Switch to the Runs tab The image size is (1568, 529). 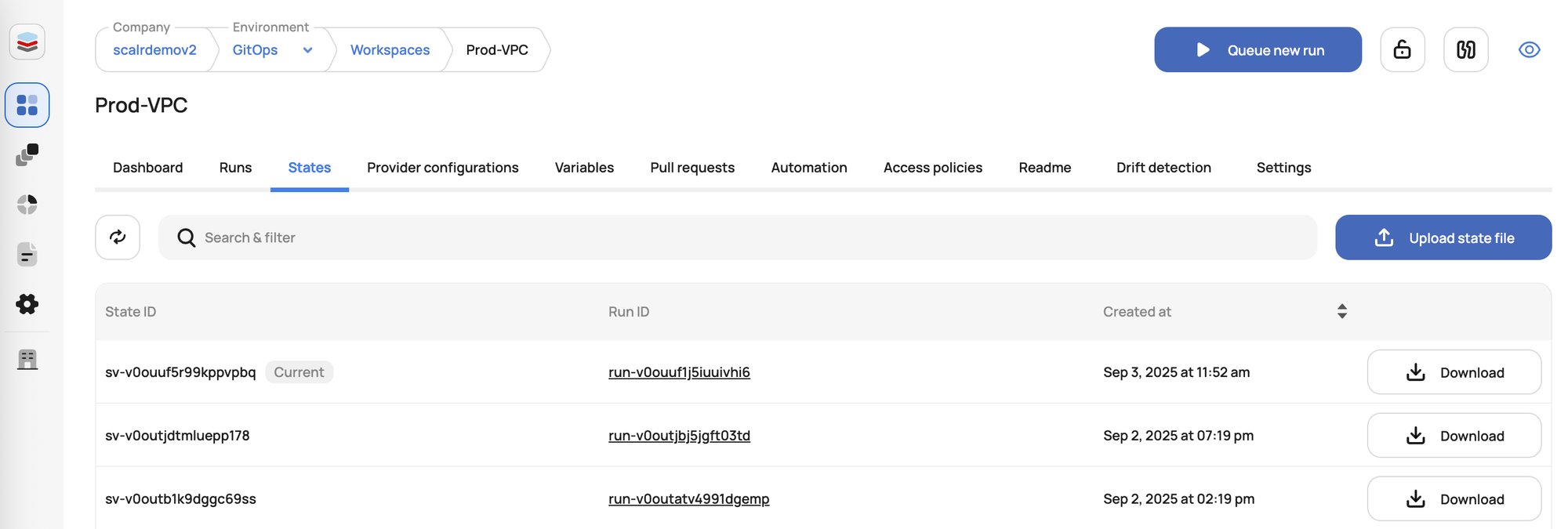pyautogui.click(x=235, y=168)
